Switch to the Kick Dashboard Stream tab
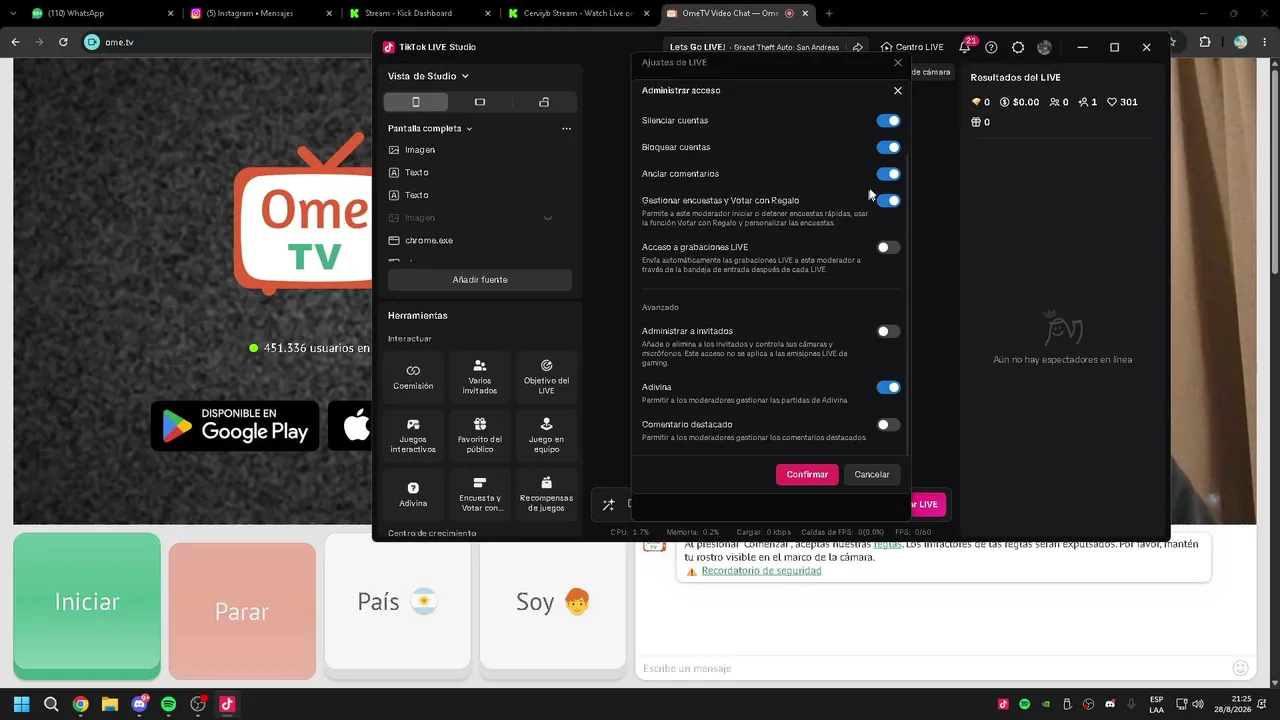This screenshot has height=720, width=1280. [420, 14]
